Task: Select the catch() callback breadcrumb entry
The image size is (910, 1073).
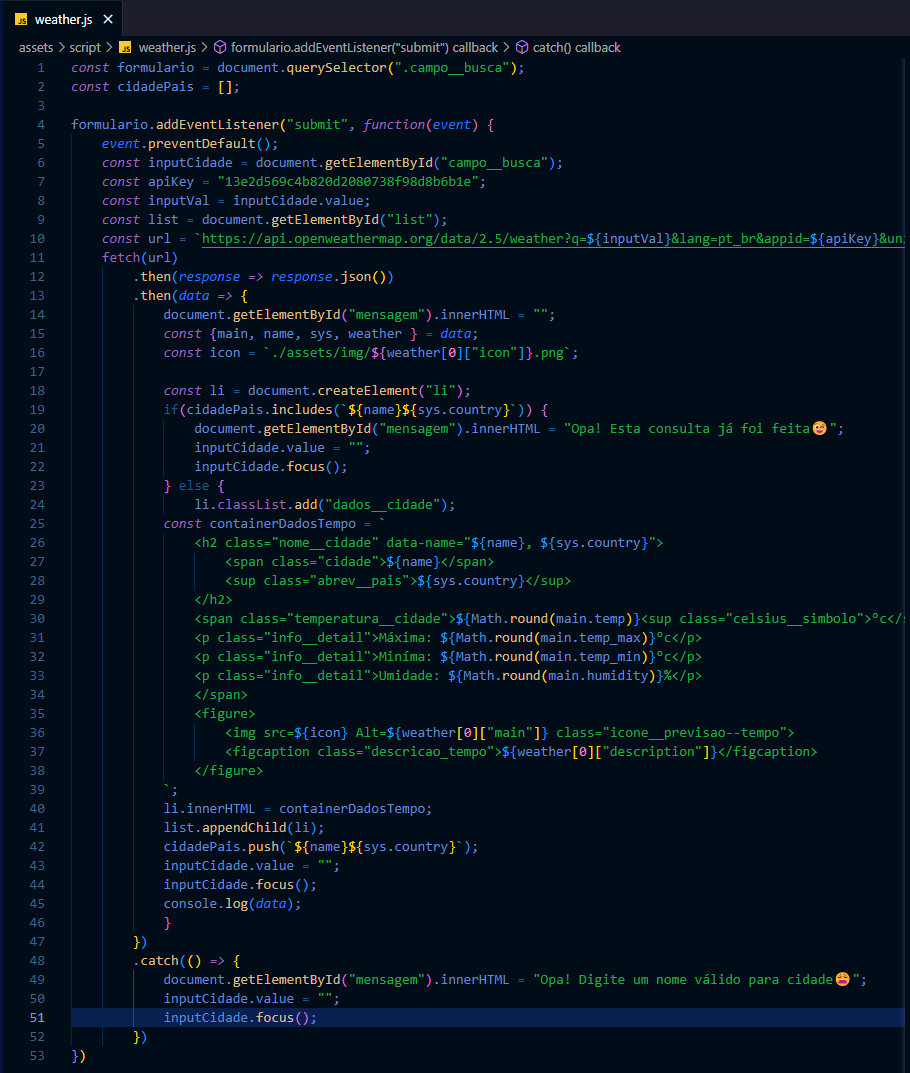Action: point(577,46)
